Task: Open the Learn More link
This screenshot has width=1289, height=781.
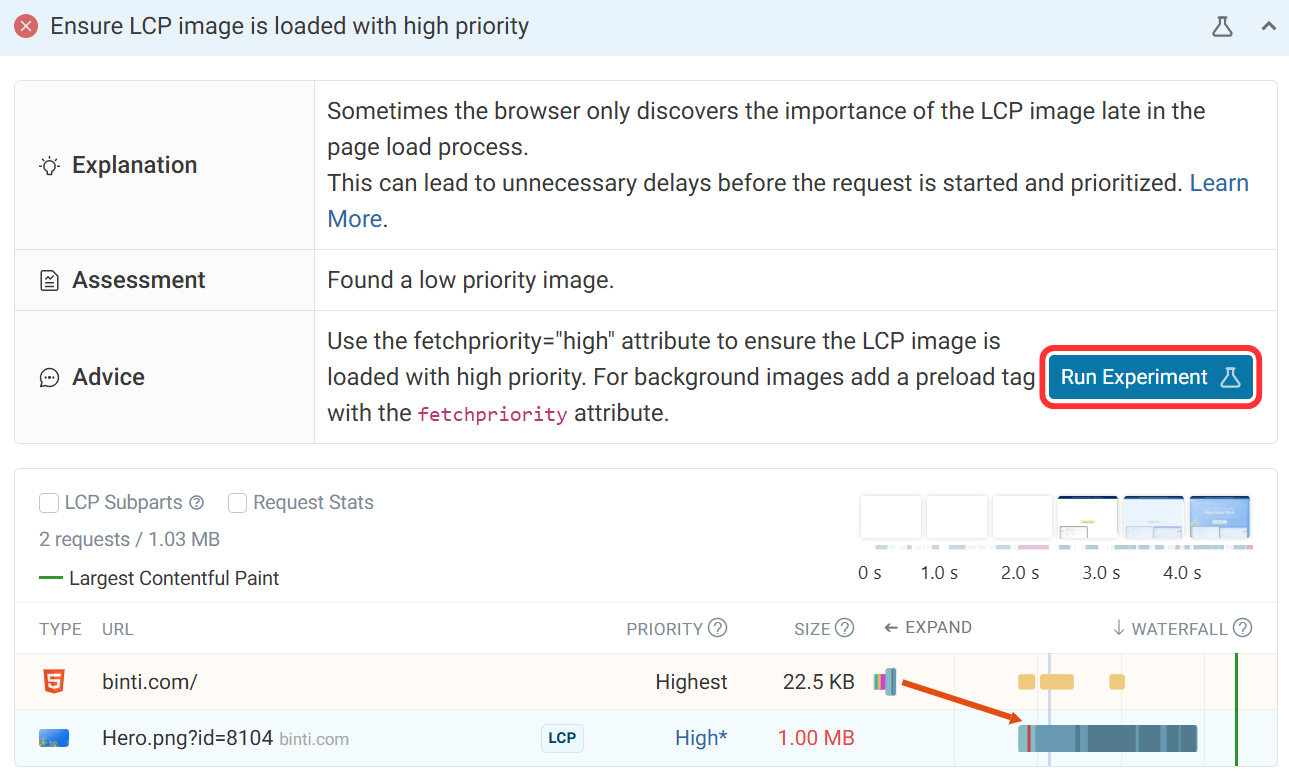Action: [x=1219, y=182]
